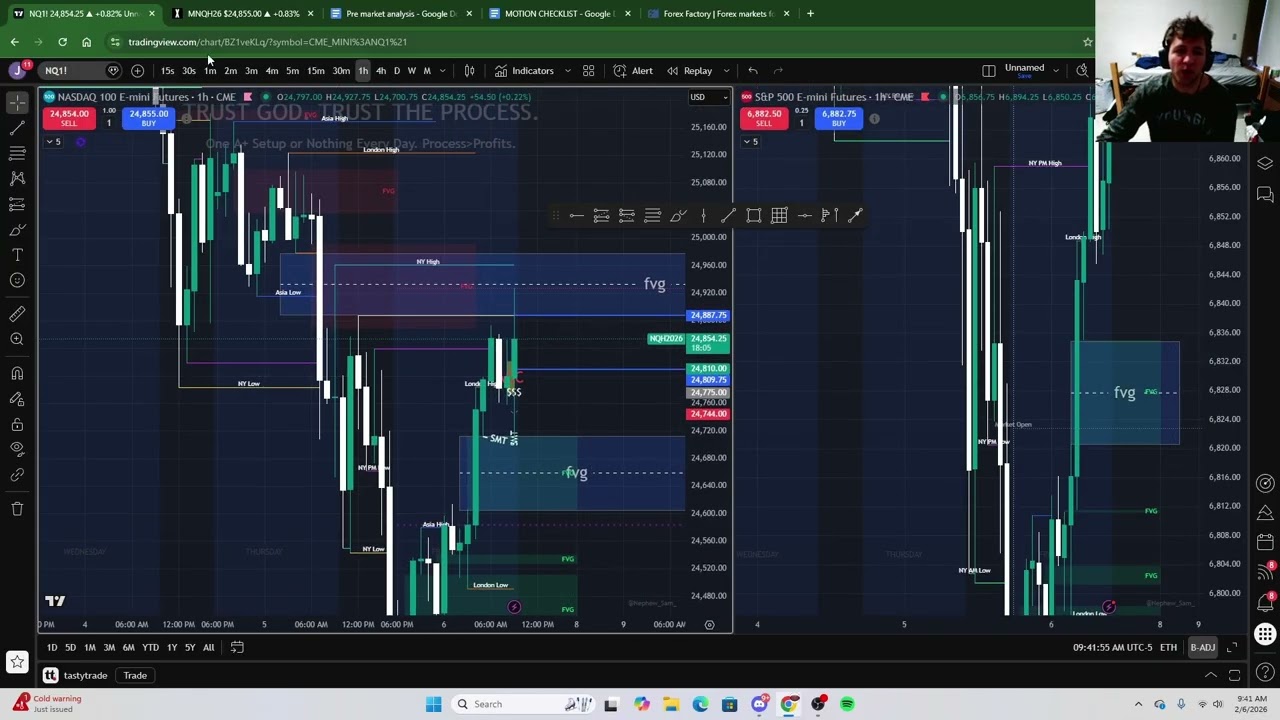Select the crosshair cursor tool in left sidebar
The image size is (1280, 720).
pyautogui.click(x=17, y=103)
